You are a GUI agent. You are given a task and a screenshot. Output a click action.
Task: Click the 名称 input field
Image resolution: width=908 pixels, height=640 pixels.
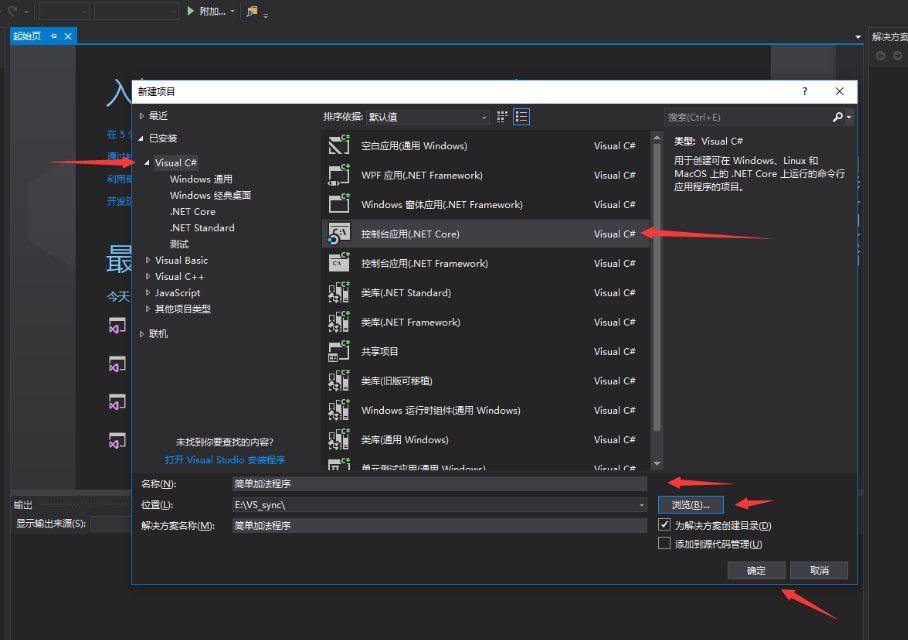(x=440, y=484)
